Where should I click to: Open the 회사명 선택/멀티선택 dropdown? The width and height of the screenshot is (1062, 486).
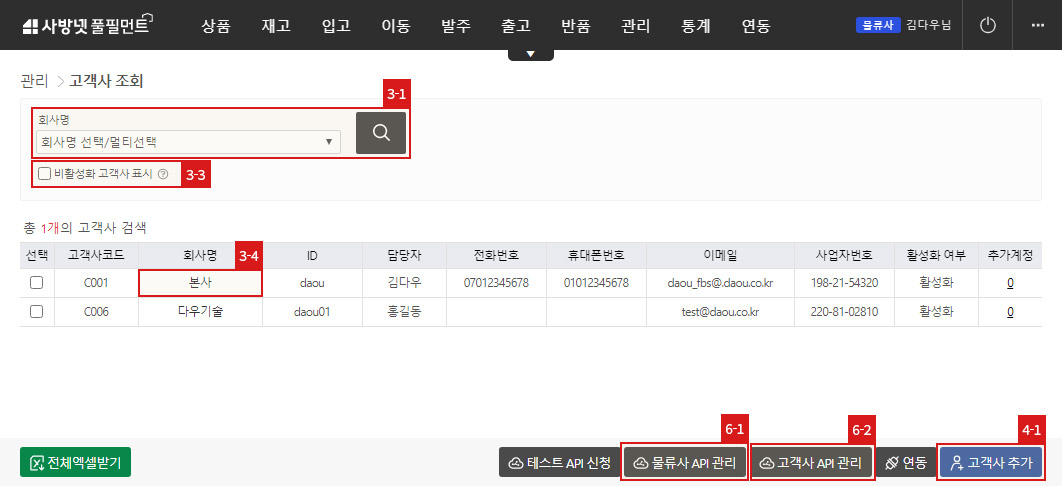tap(188, 142)
